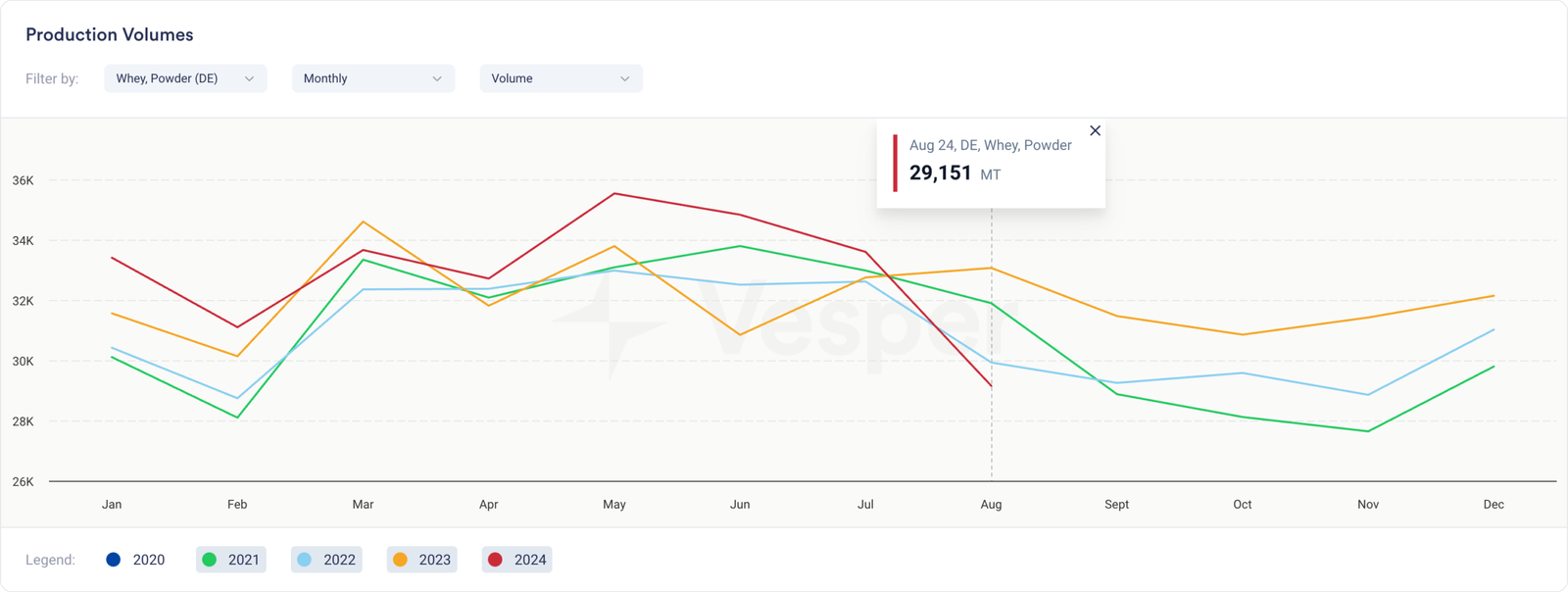Click the orange 2023 legend dot
The width and height of the screenshot is (1568, 592).
pos(400,560)
